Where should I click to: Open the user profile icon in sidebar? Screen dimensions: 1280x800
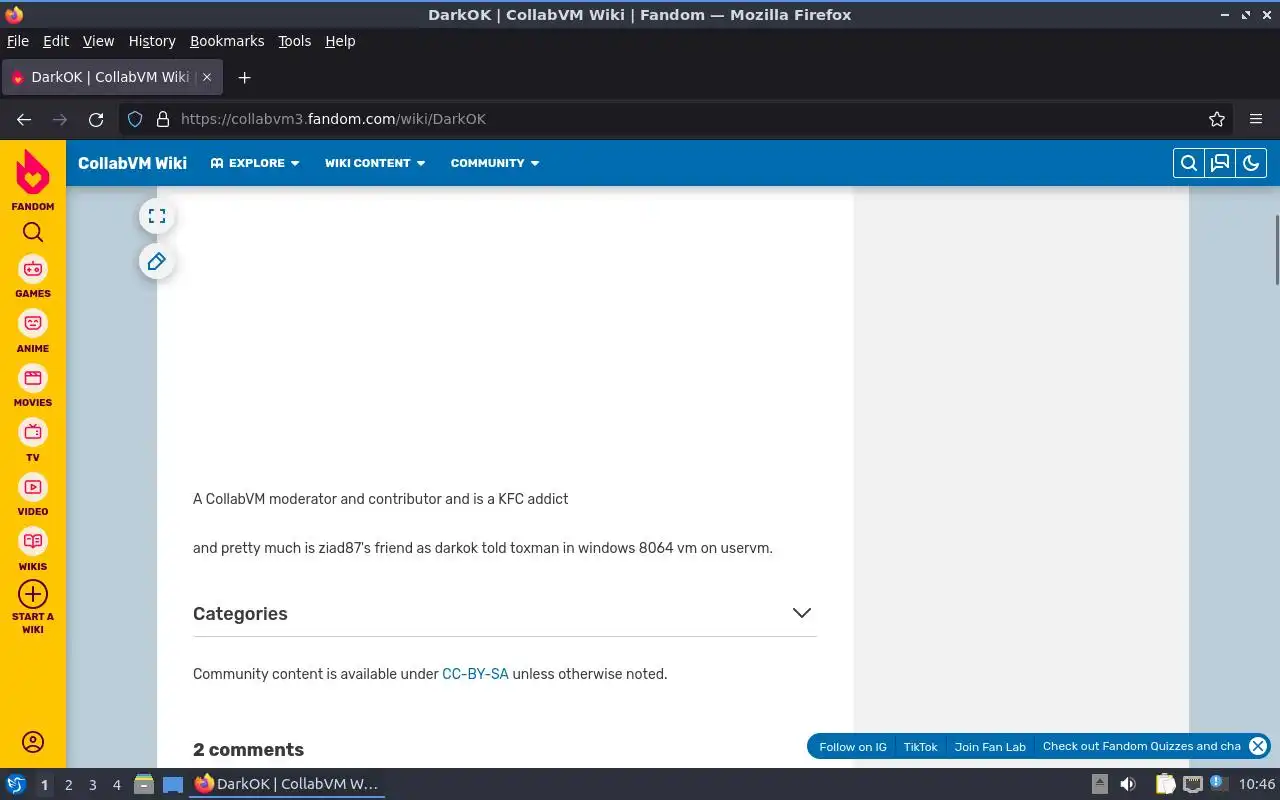(x=33, y=742)
